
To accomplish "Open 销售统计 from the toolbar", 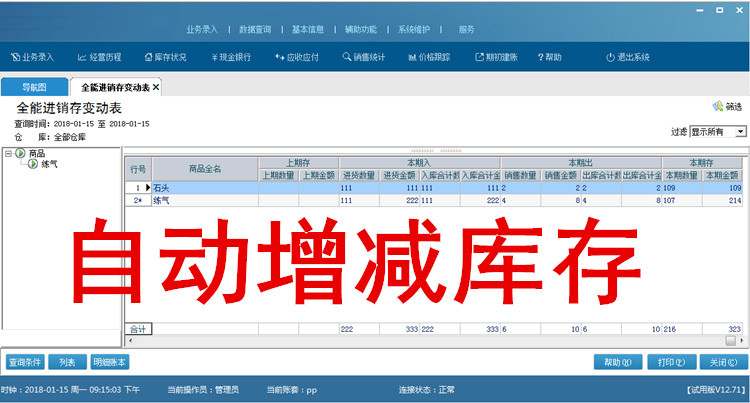I will pos(363,57).
